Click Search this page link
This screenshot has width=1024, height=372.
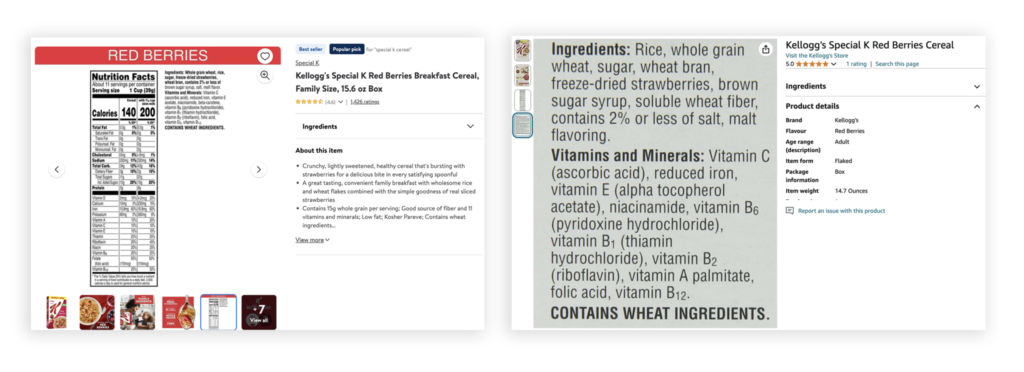click(897, 64)
